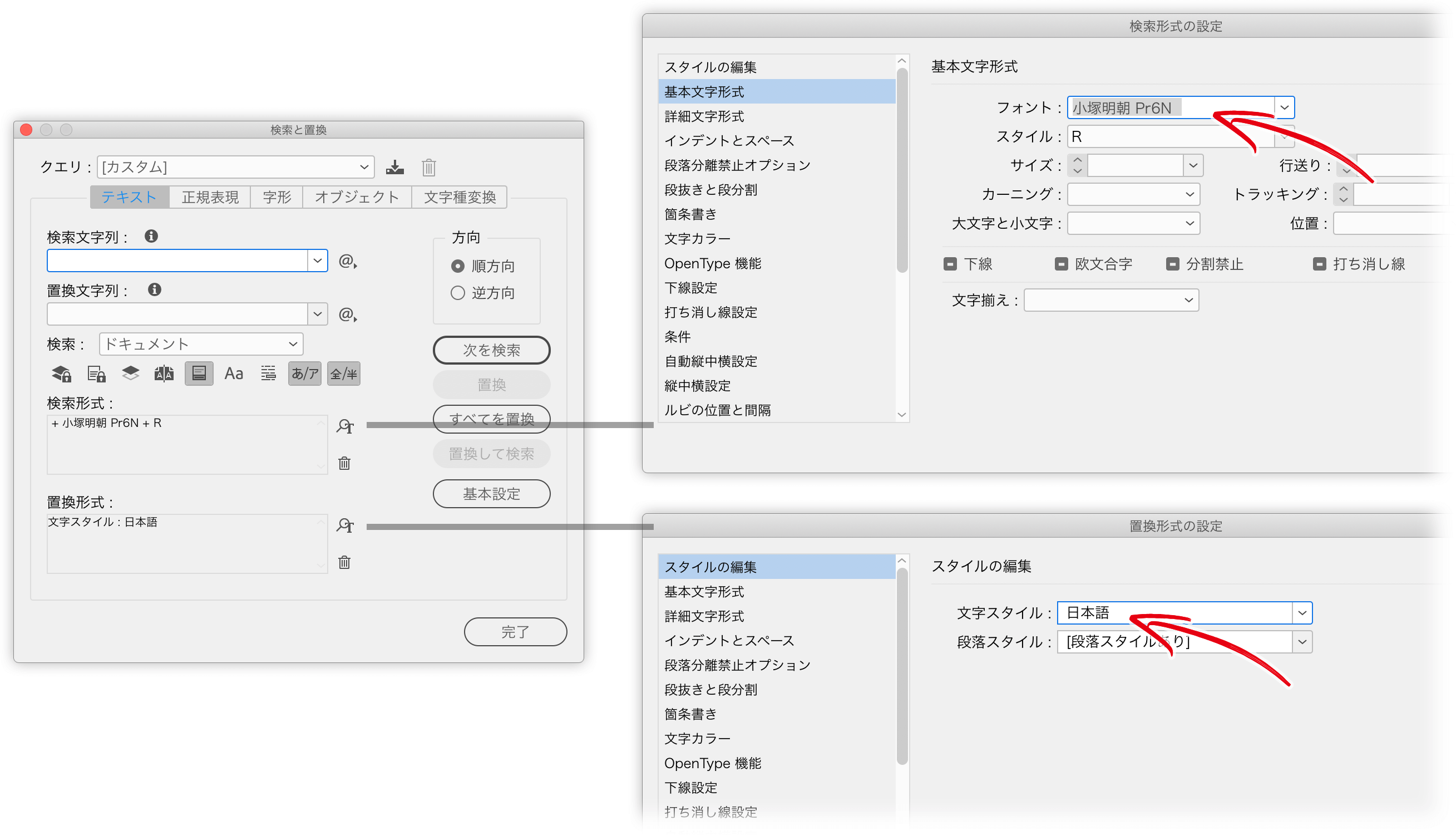Click the delete query trash icon
1456x835 pixels.
428,168
